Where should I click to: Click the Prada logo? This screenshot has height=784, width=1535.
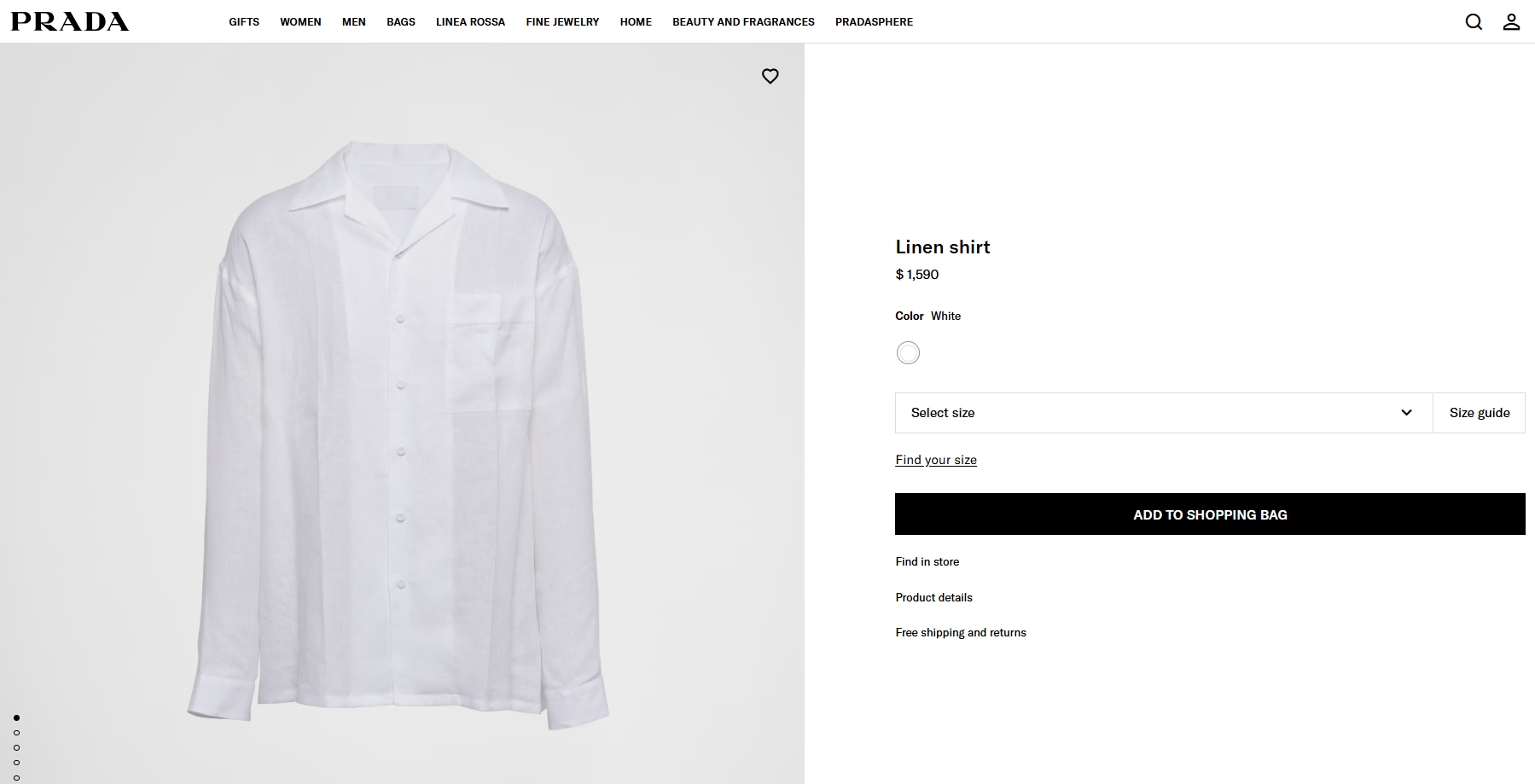[x=70, y=21]
